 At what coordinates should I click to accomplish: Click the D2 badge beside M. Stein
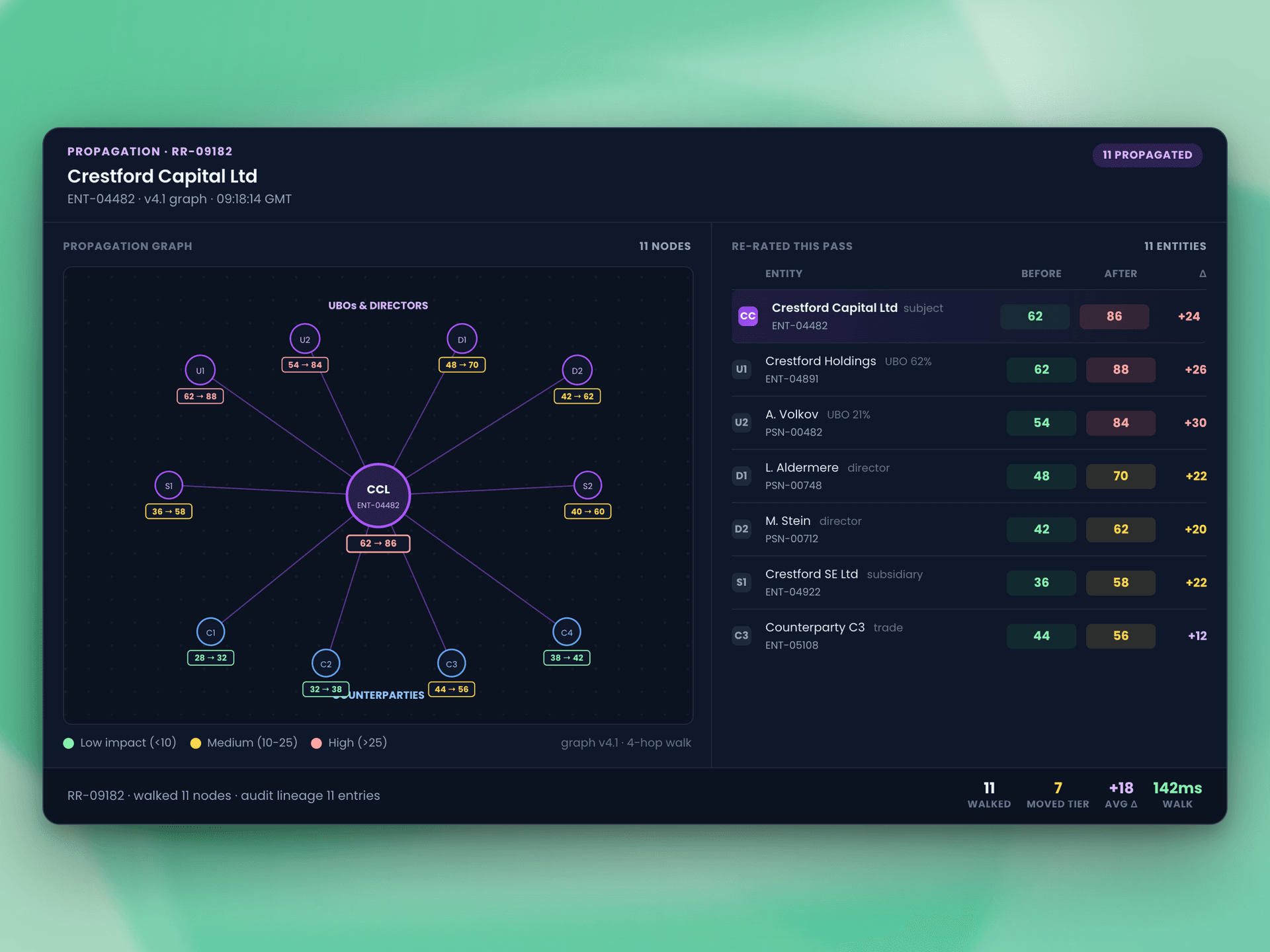(741, 529)
